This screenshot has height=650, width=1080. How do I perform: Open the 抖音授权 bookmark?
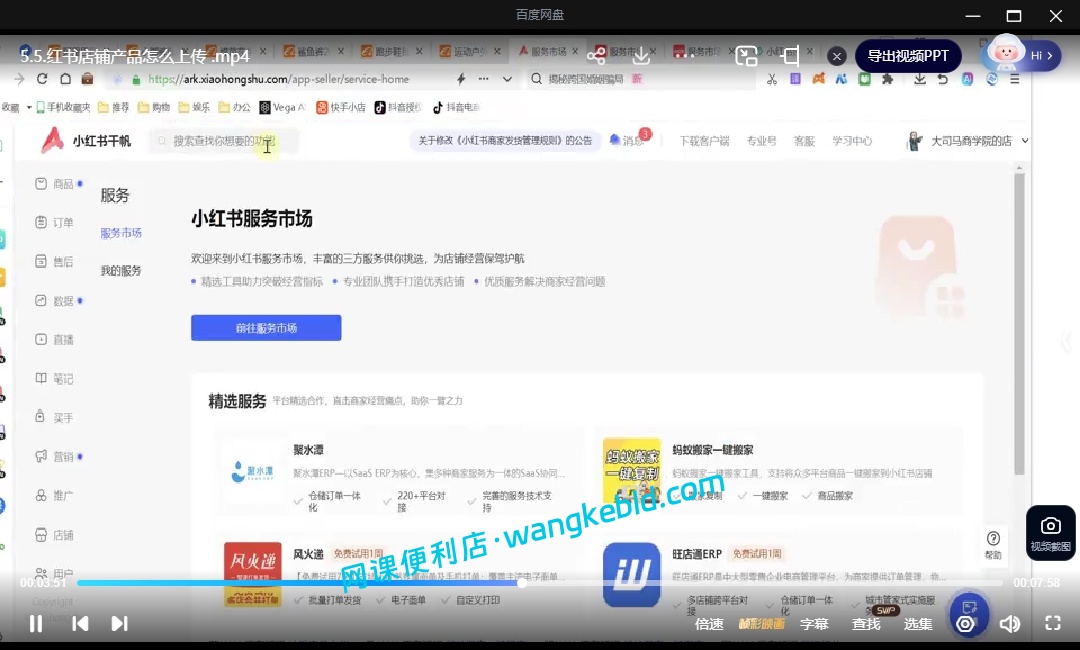pyautogui.click(x=398, y=107)
